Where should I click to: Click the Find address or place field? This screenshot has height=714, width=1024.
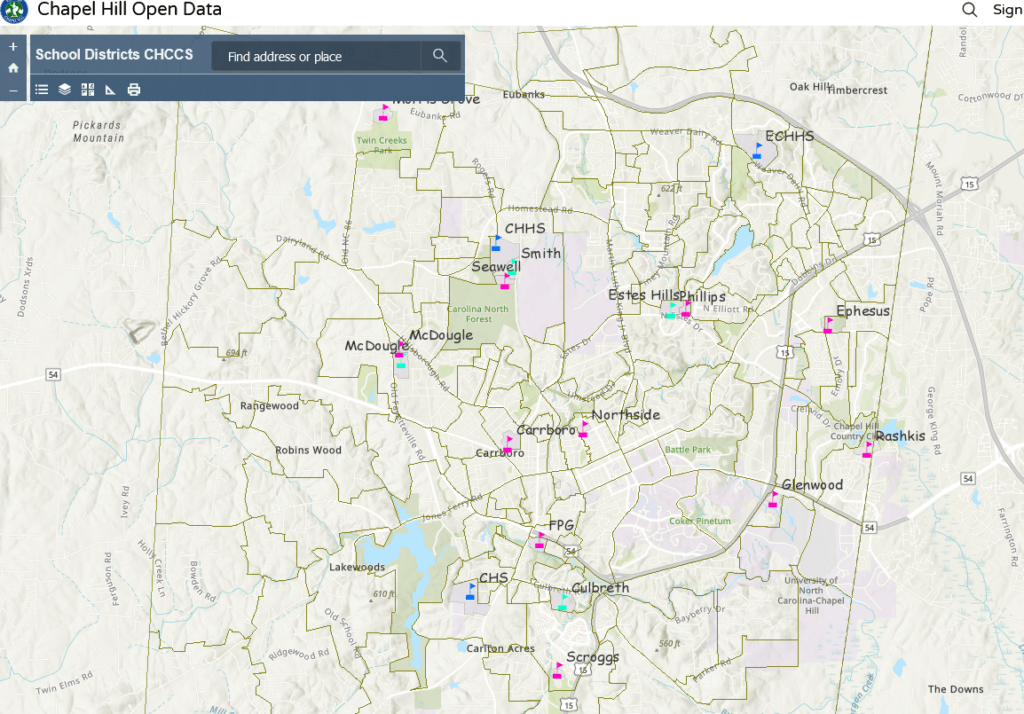[320, 55]
